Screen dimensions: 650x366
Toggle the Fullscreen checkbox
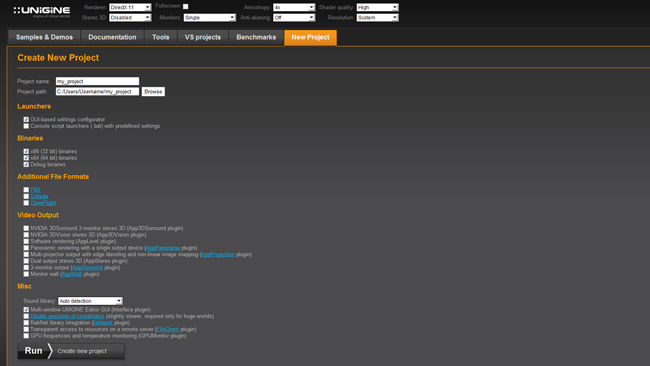(186, 7)
